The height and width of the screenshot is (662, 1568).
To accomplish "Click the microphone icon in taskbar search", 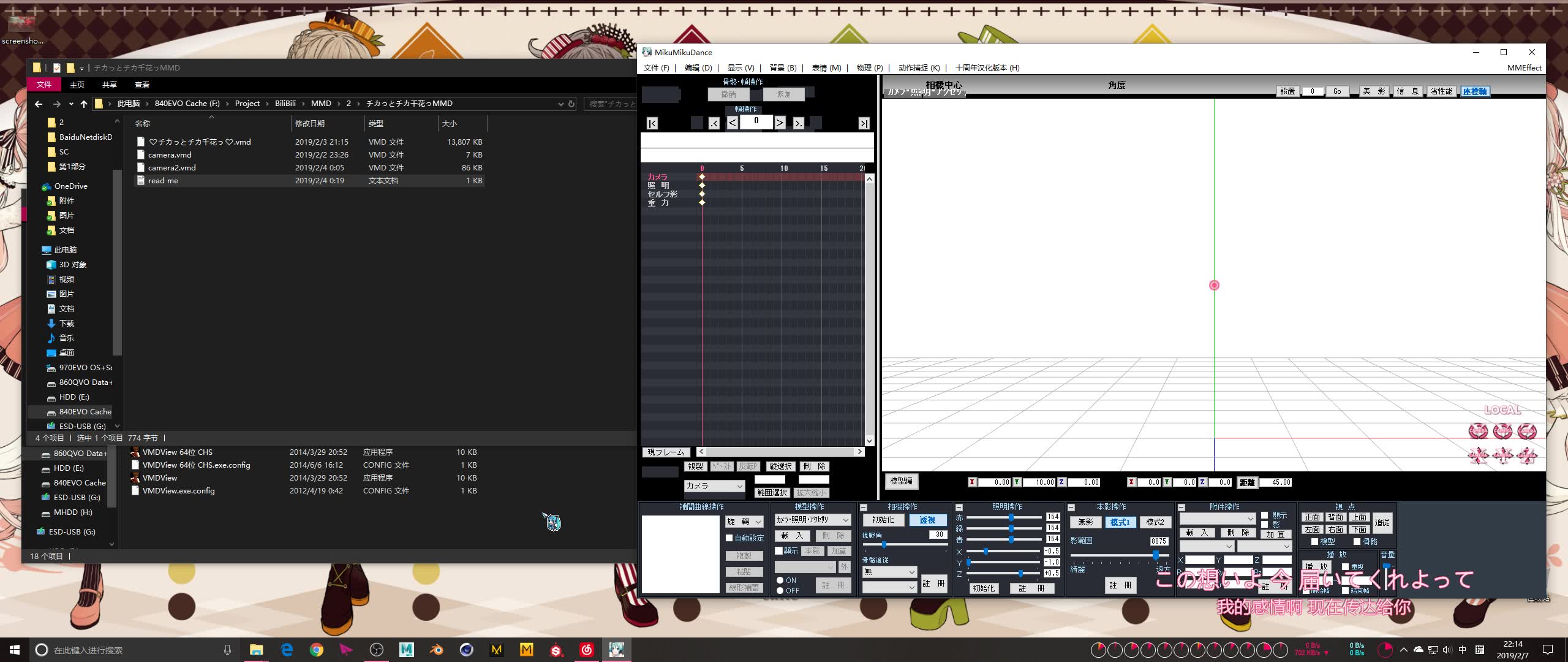I will coord(227,650).
